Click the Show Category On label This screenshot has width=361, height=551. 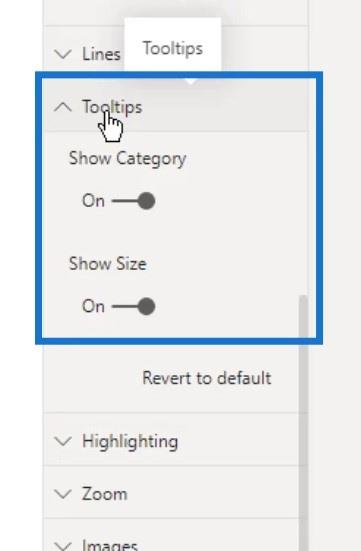point(94,201)
